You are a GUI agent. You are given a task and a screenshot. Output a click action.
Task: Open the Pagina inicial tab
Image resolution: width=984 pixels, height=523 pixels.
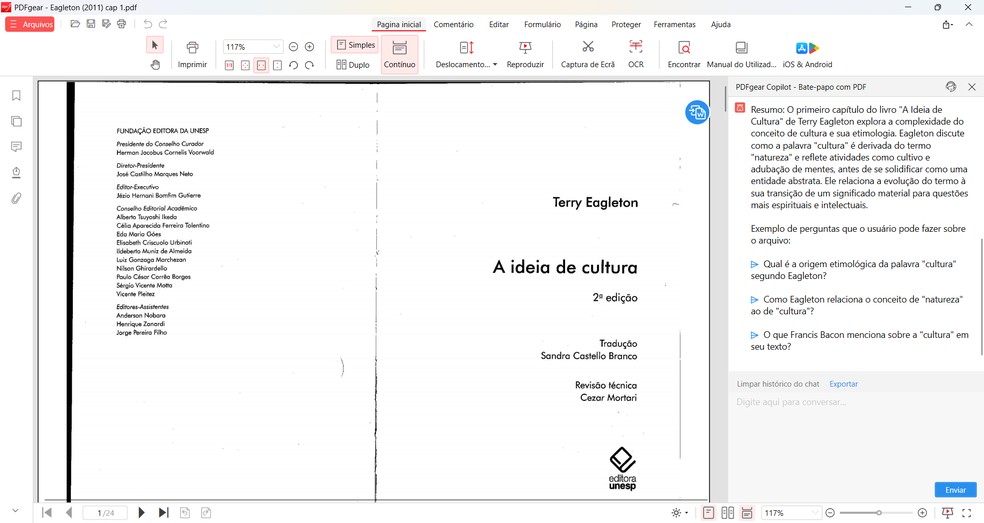click(399, 24)
